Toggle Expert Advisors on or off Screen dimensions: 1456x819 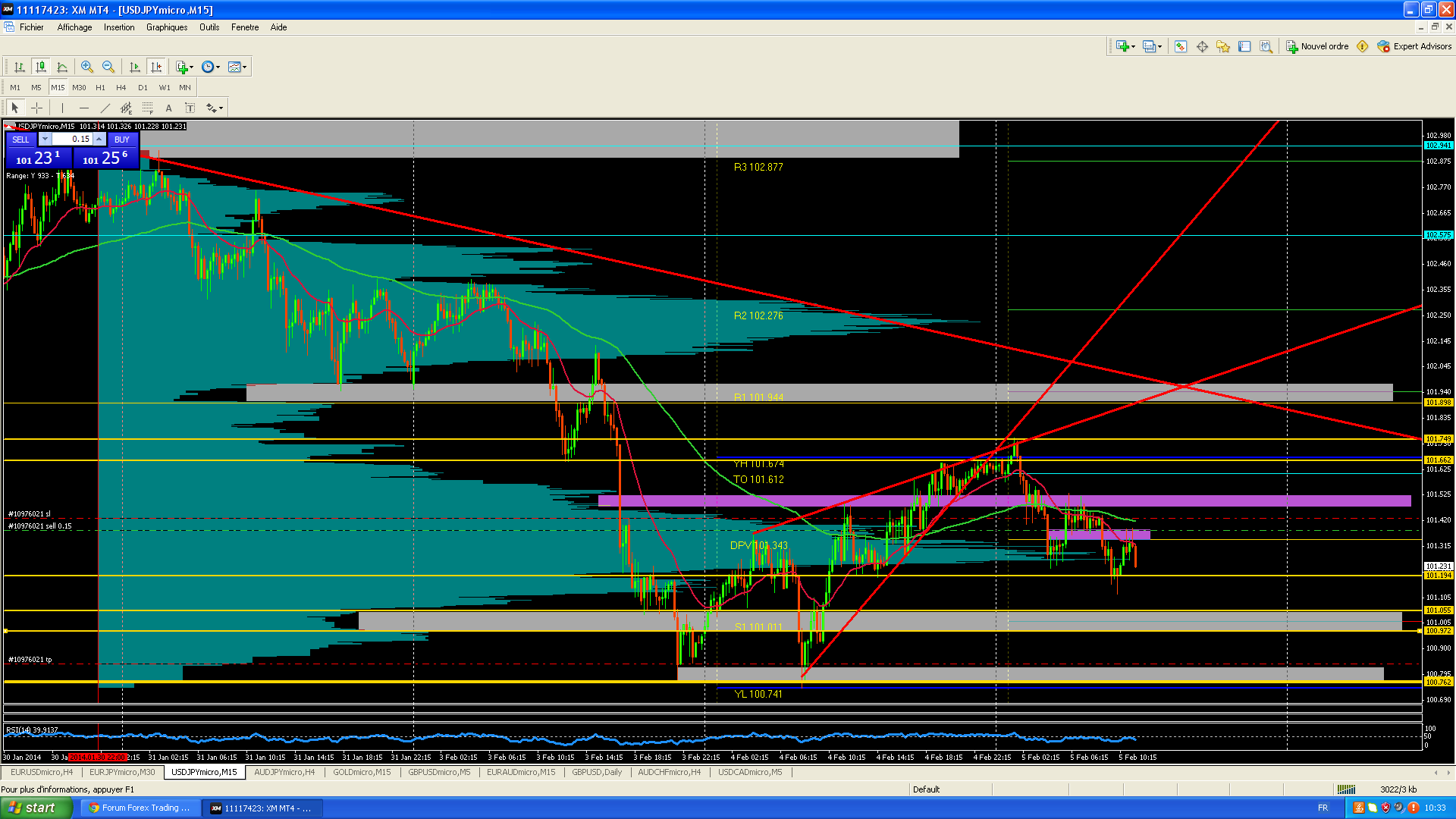(x=1414, y=46)
